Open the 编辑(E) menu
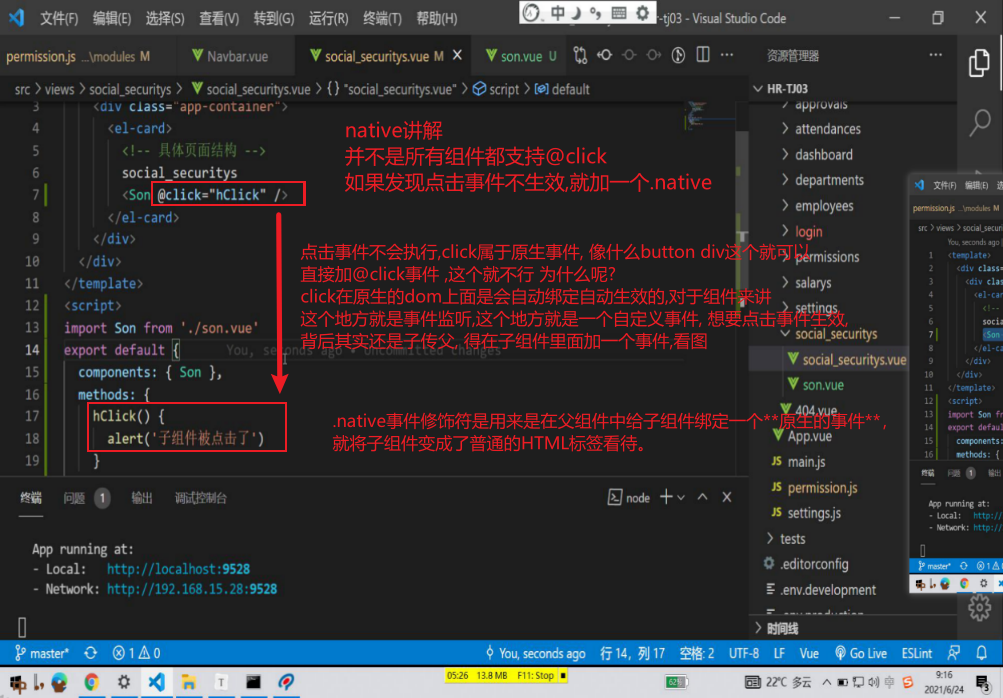The width and height of the screenshot is (1003, 698). click(112, 18)
